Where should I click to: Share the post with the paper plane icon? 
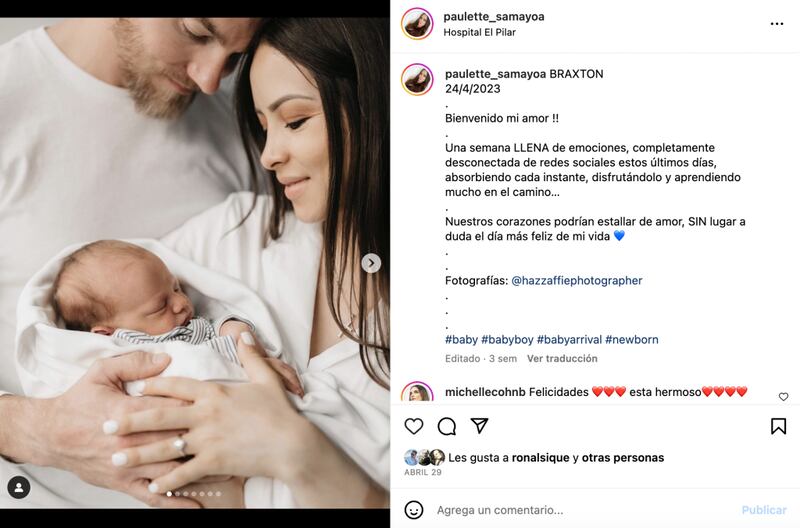coord(479,425)
